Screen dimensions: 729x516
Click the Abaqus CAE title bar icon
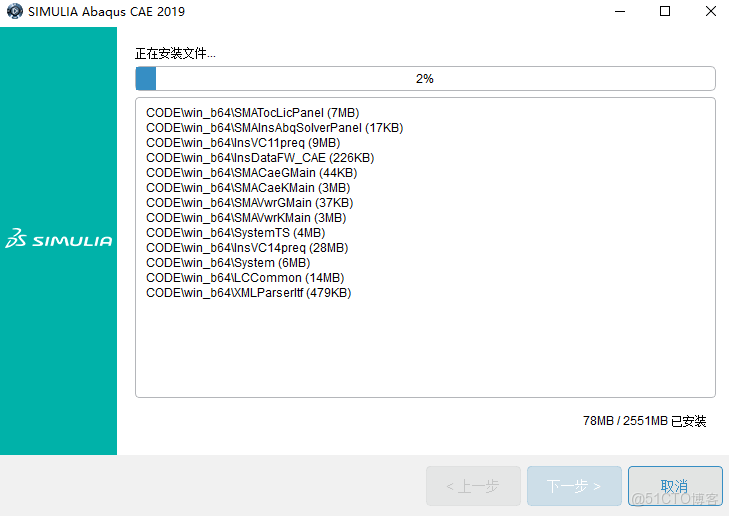14,11
